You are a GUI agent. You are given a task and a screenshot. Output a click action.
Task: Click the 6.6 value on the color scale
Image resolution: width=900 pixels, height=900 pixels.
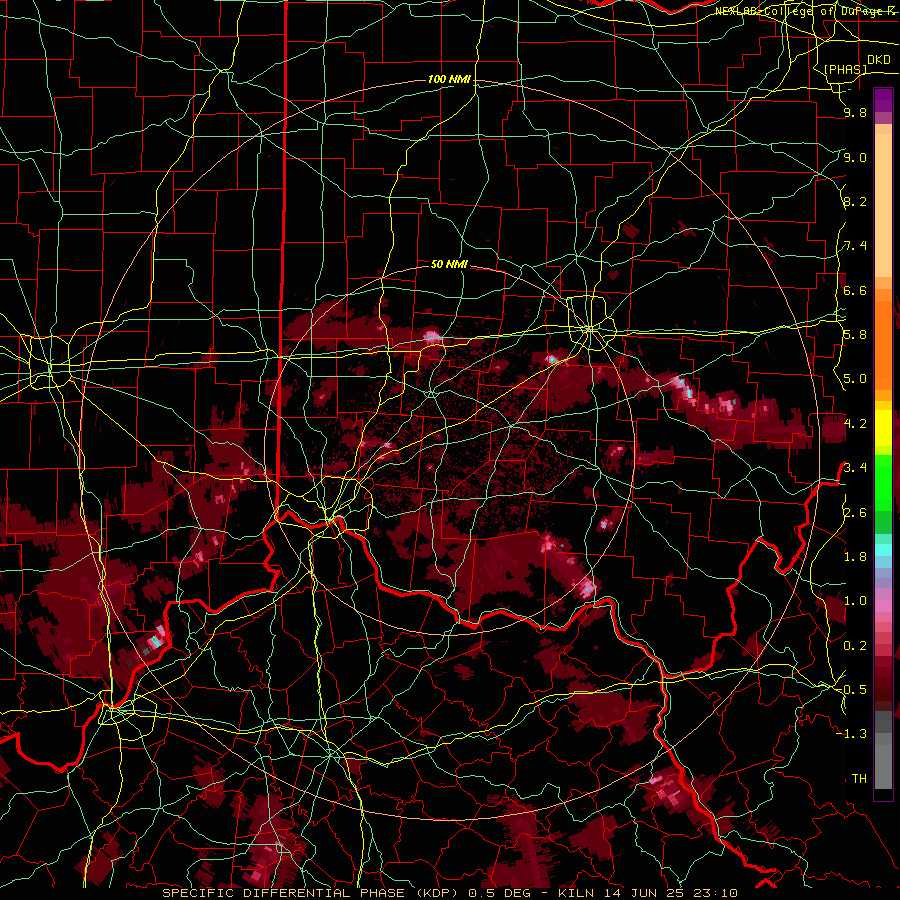pyautogui.click(x=855, y=290)
